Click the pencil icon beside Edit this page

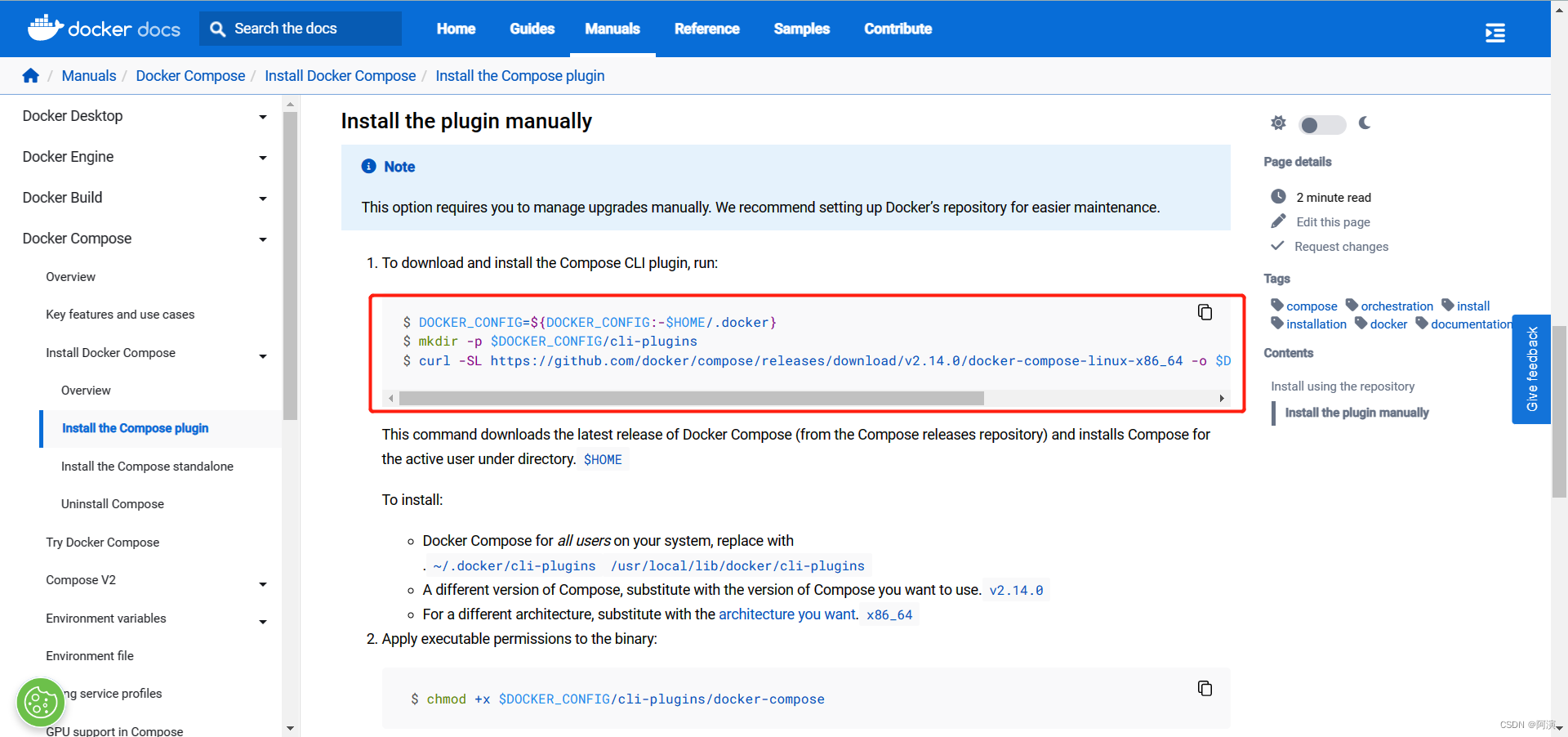[x=1278, y=221]
